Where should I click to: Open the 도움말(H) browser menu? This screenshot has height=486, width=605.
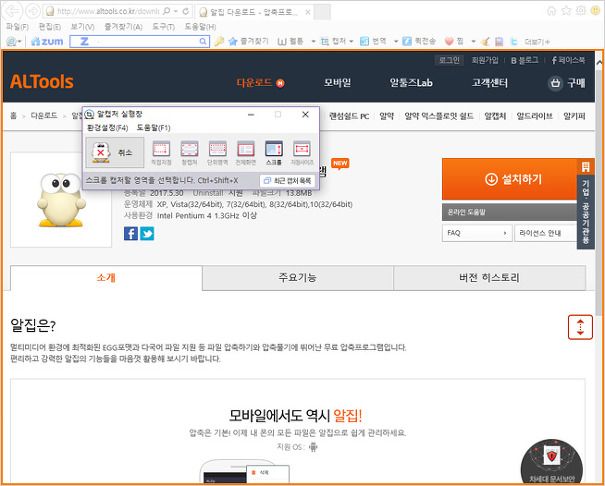click(x=200, y=27)
